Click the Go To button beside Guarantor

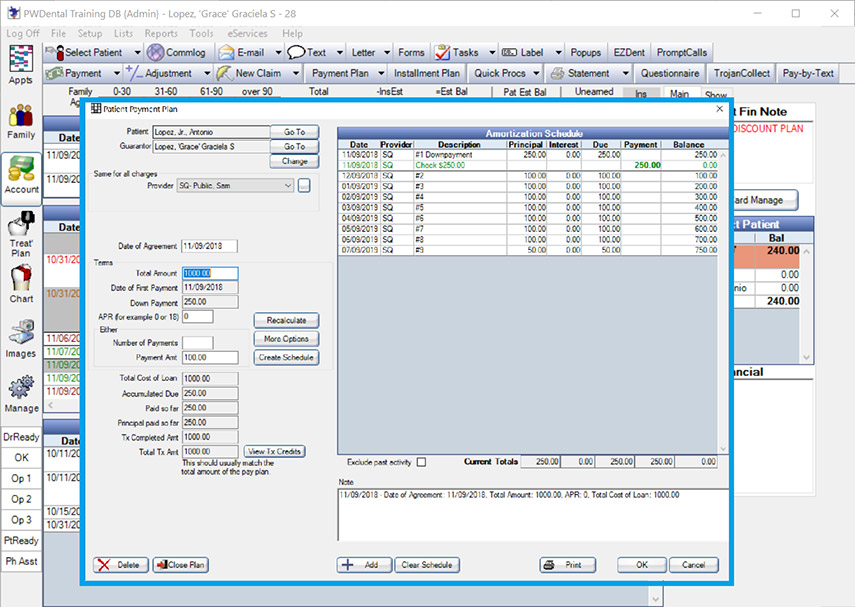click(294, 147)
